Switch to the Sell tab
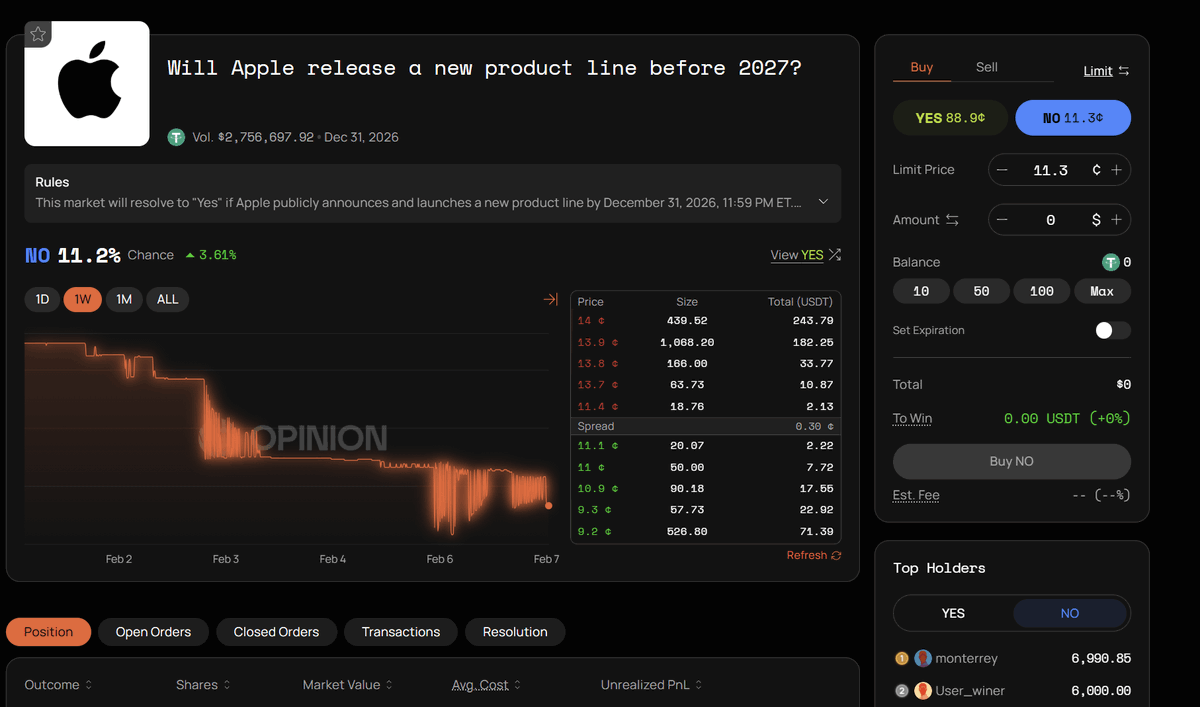This screenshot has height=707, width=1200. pos(987,67)
